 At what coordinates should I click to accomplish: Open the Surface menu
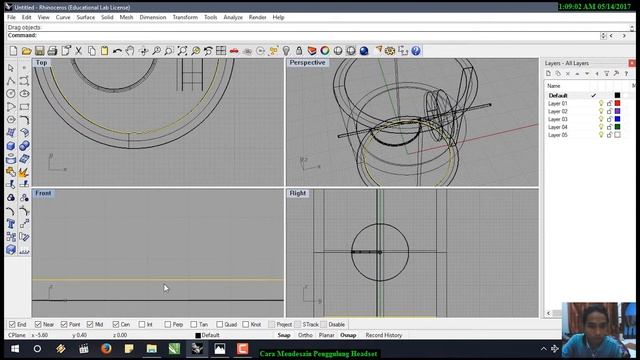[86, 17]
